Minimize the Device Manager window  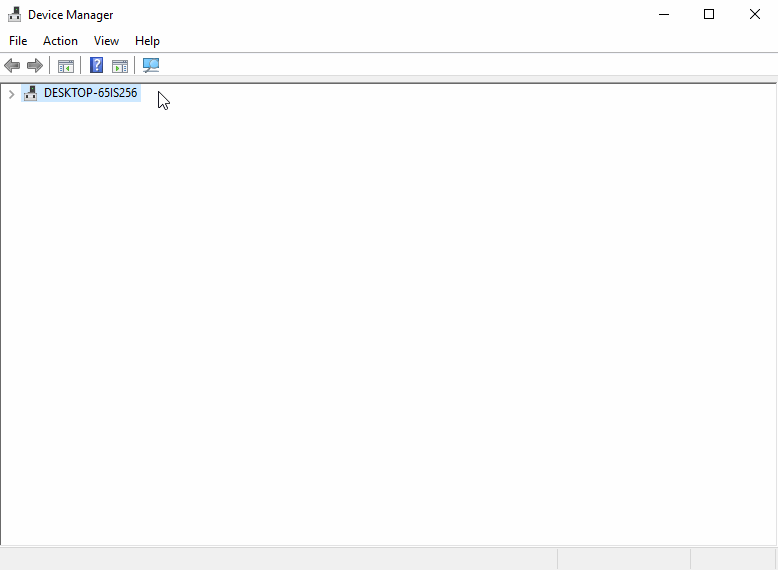point(663,15)
